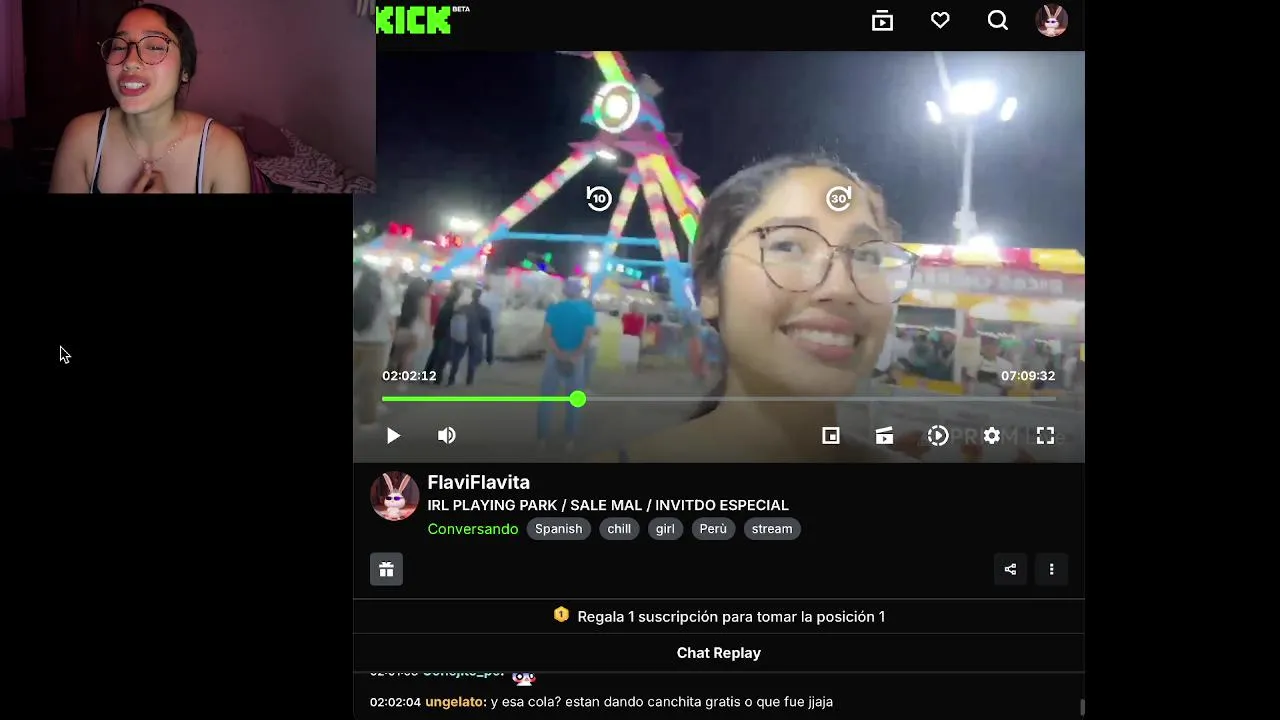Click the Spanish tag
The width and height of the screenshot is (1280, 720).
tap(558, 529)
